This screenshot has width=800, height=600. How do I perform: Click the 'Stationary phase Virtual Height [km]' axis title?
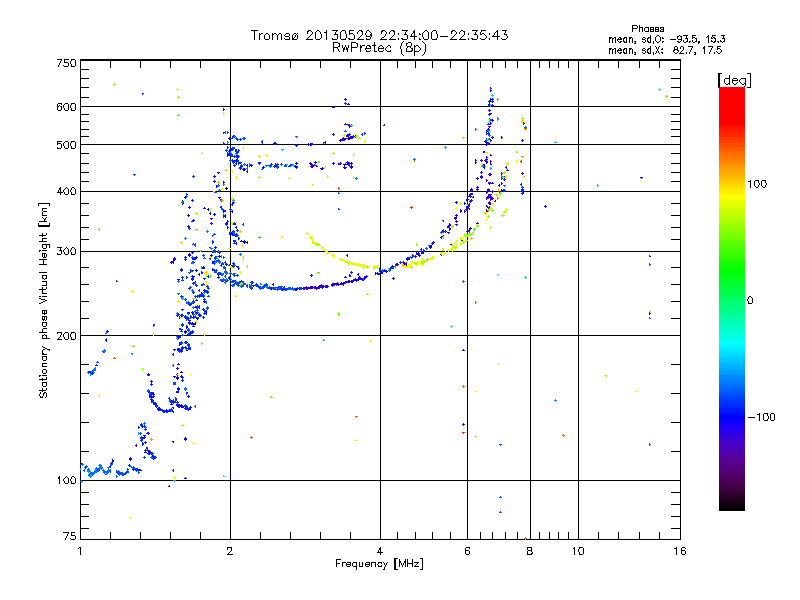pos(43,300)
